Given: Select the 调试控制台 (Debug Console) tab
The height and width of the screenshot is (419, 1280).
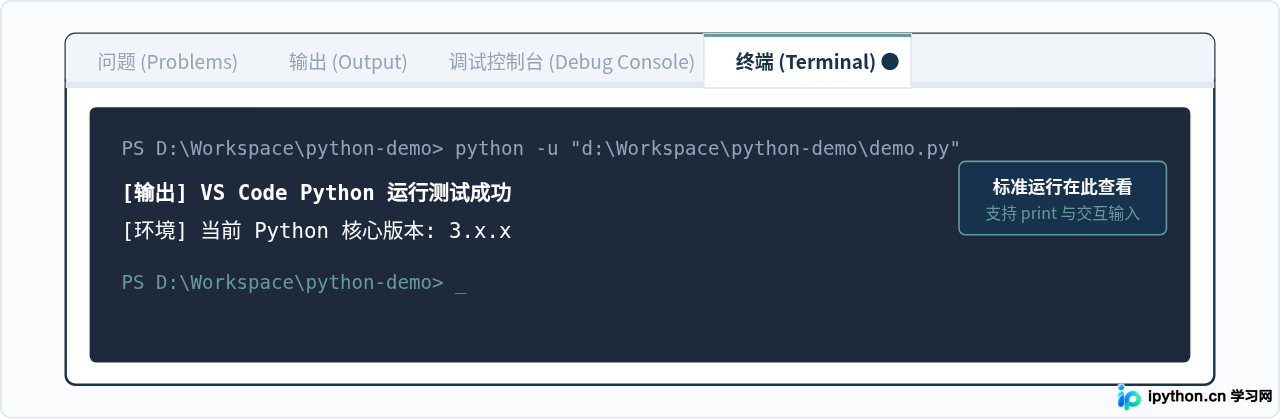Looking at the screenshot, I should [572, 62].
